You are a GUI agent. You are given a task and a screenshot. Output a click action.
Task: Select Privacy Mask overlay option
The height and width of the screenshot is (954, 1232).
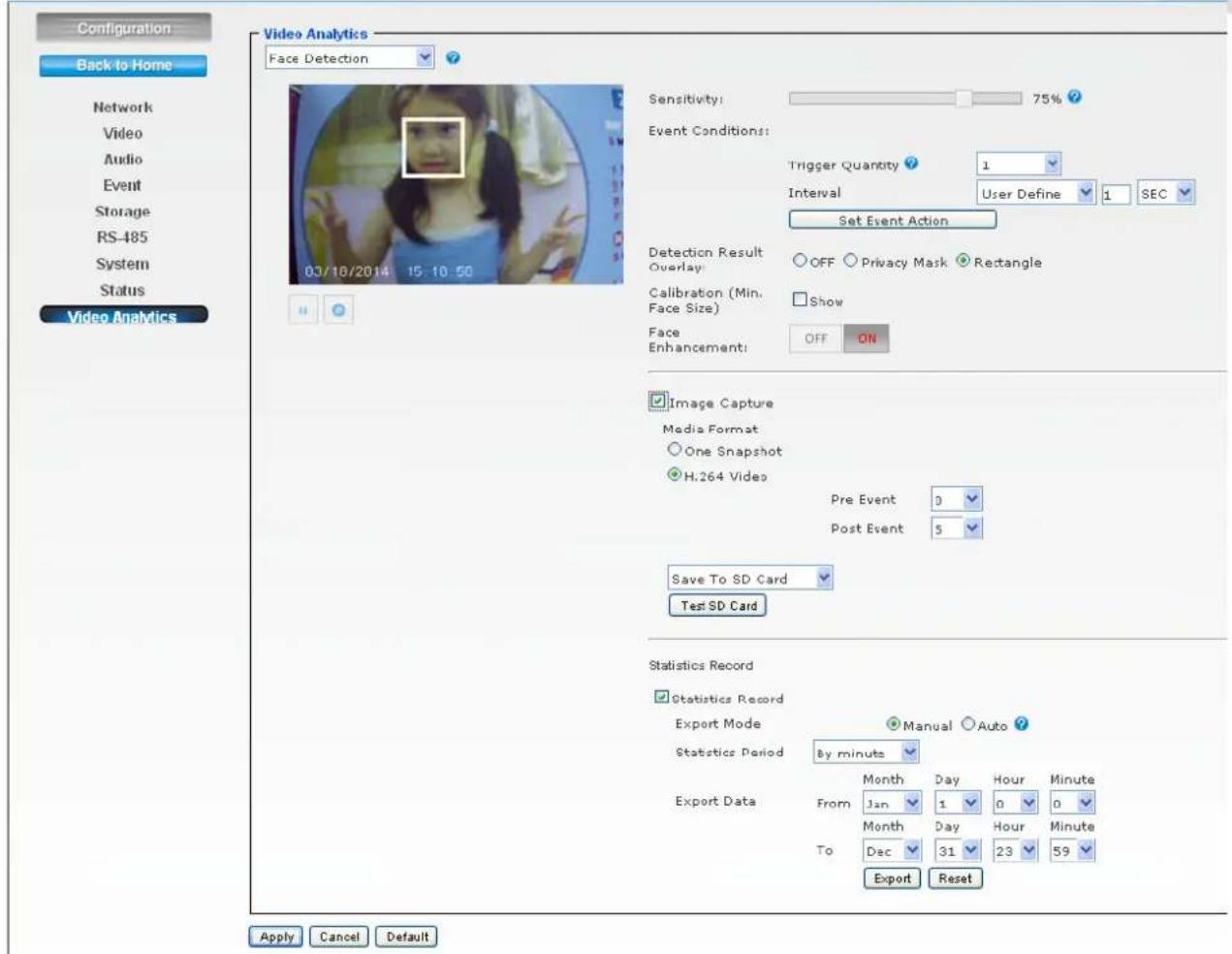pos(850,261)
